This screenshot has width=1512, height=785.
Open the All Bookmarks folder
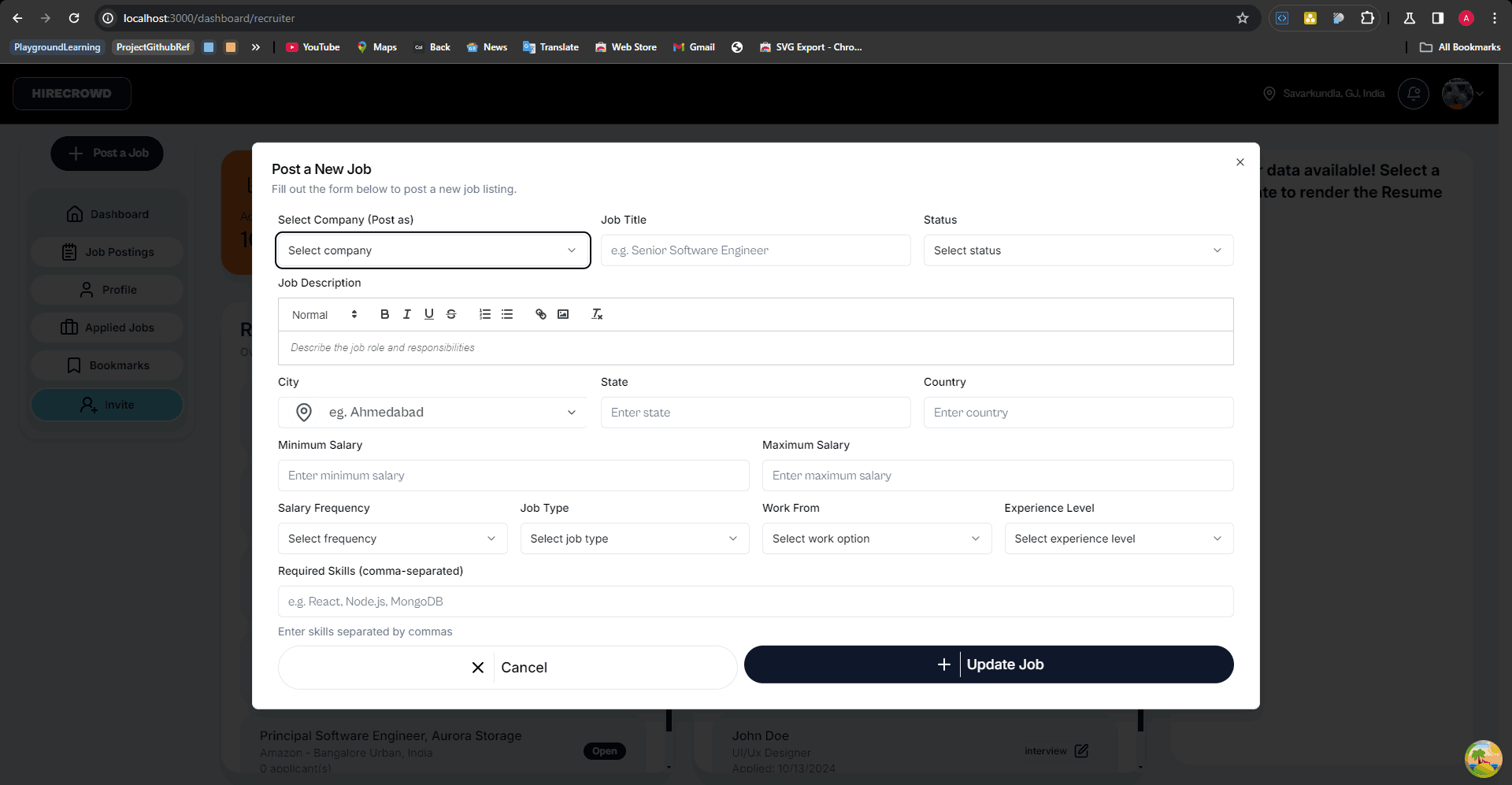[x=1460, y=47]
